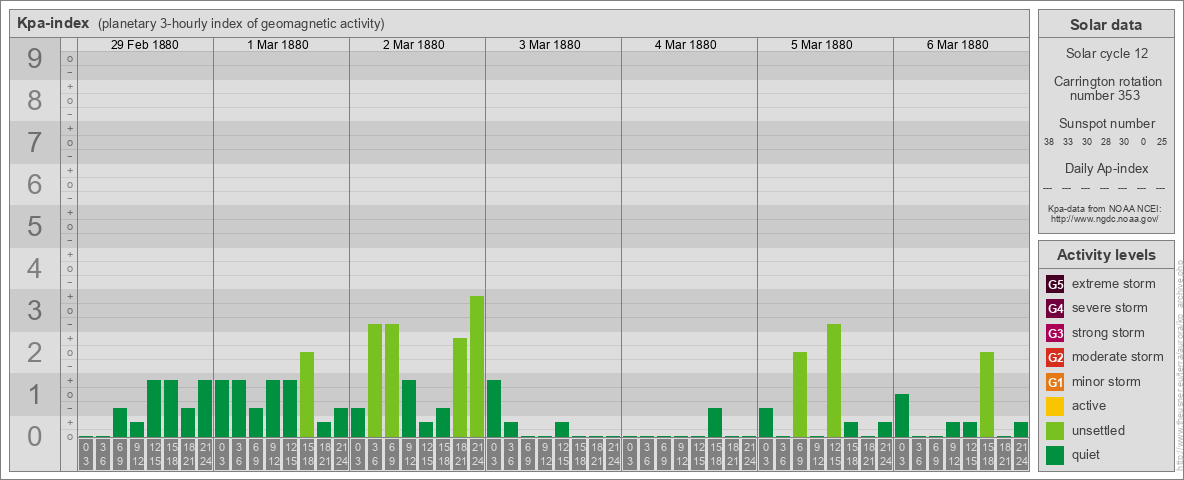Click the severe storm legend label
Screen dimensions: 1184x480
(1109, 308)
